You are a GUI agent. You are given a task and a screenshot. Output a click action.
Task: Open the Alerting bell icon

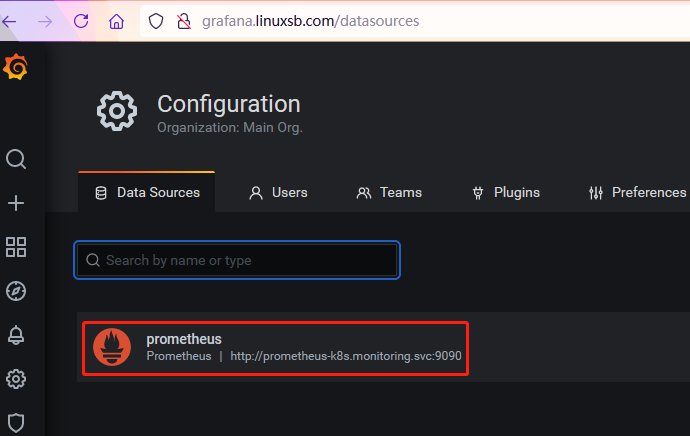(x=16, y=335)
